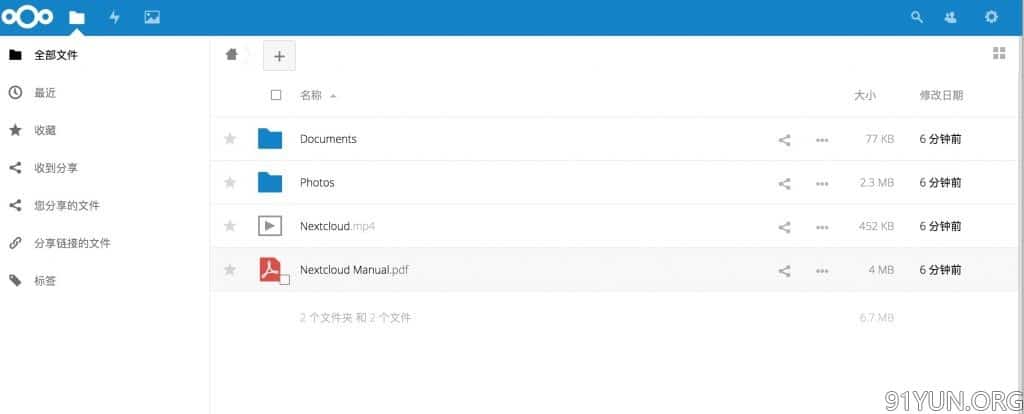Open the Activity lightning icon
Image resolution: width=1024 pixels, height=414 pixels.
coord(114,18)
